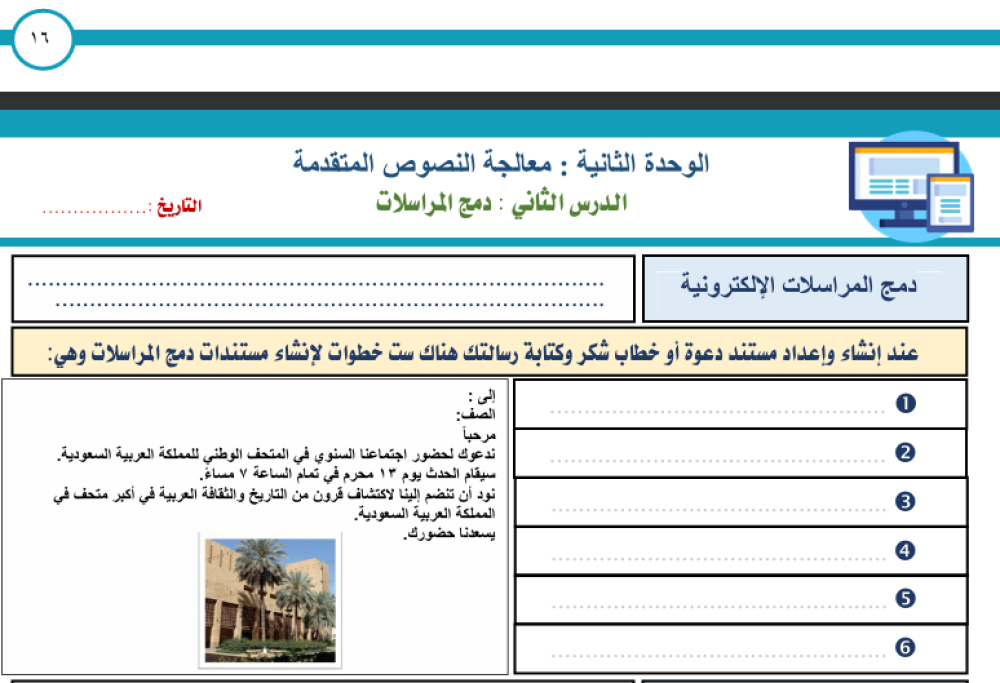Viewport: 1000px width, 683px height.
Task: Click the numbered bullet ❹
Action: click(x=906, y=550)
